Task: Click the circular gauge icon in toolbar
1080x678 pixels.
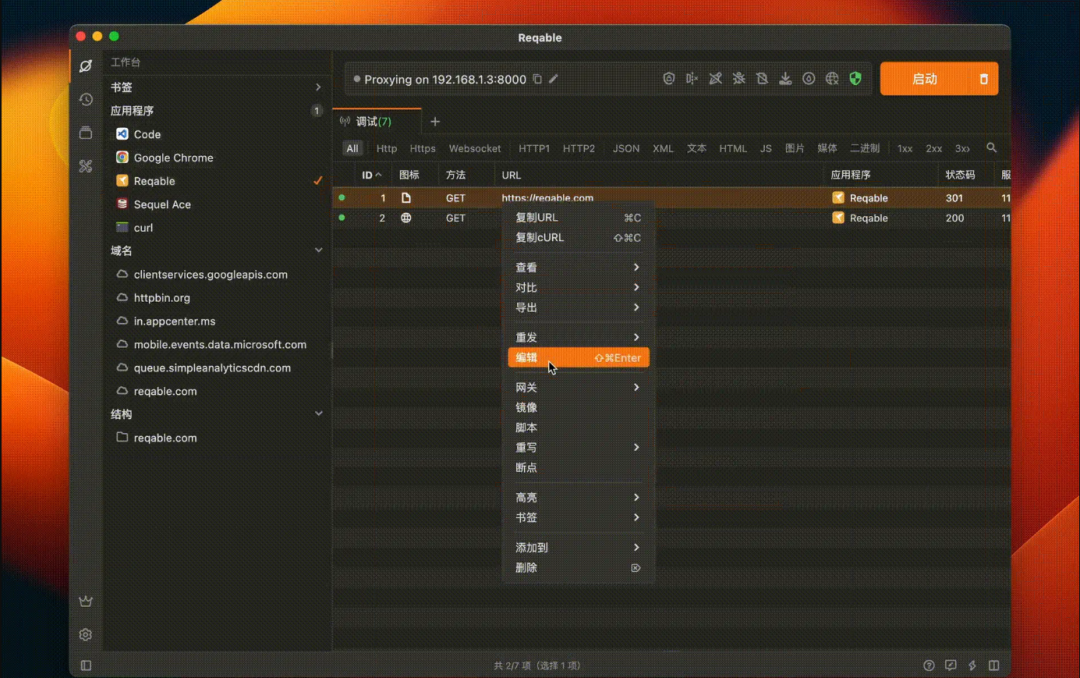Action: 809,79
